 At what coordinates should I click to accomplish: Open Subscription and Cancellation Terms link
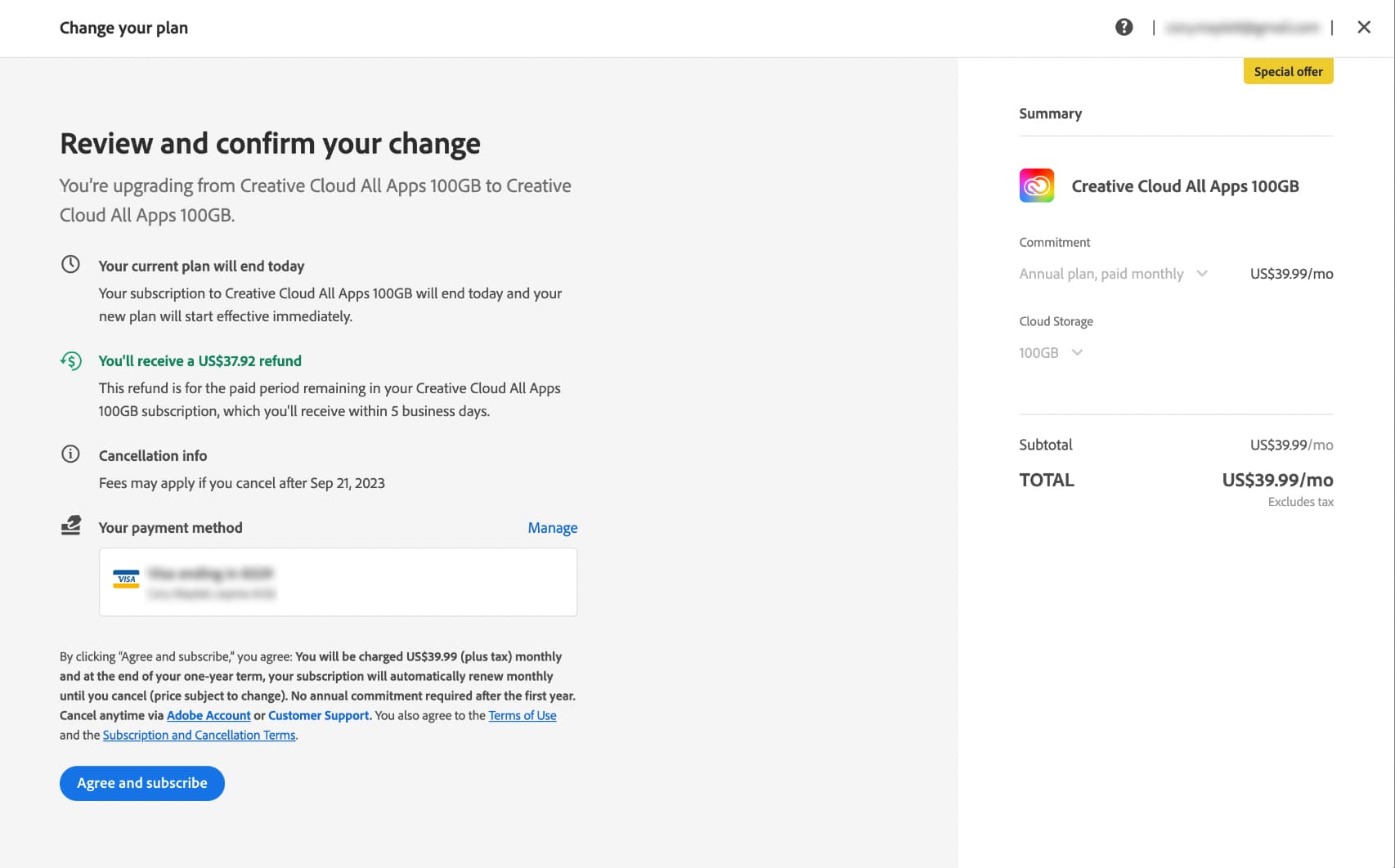(x=199, y=735)
